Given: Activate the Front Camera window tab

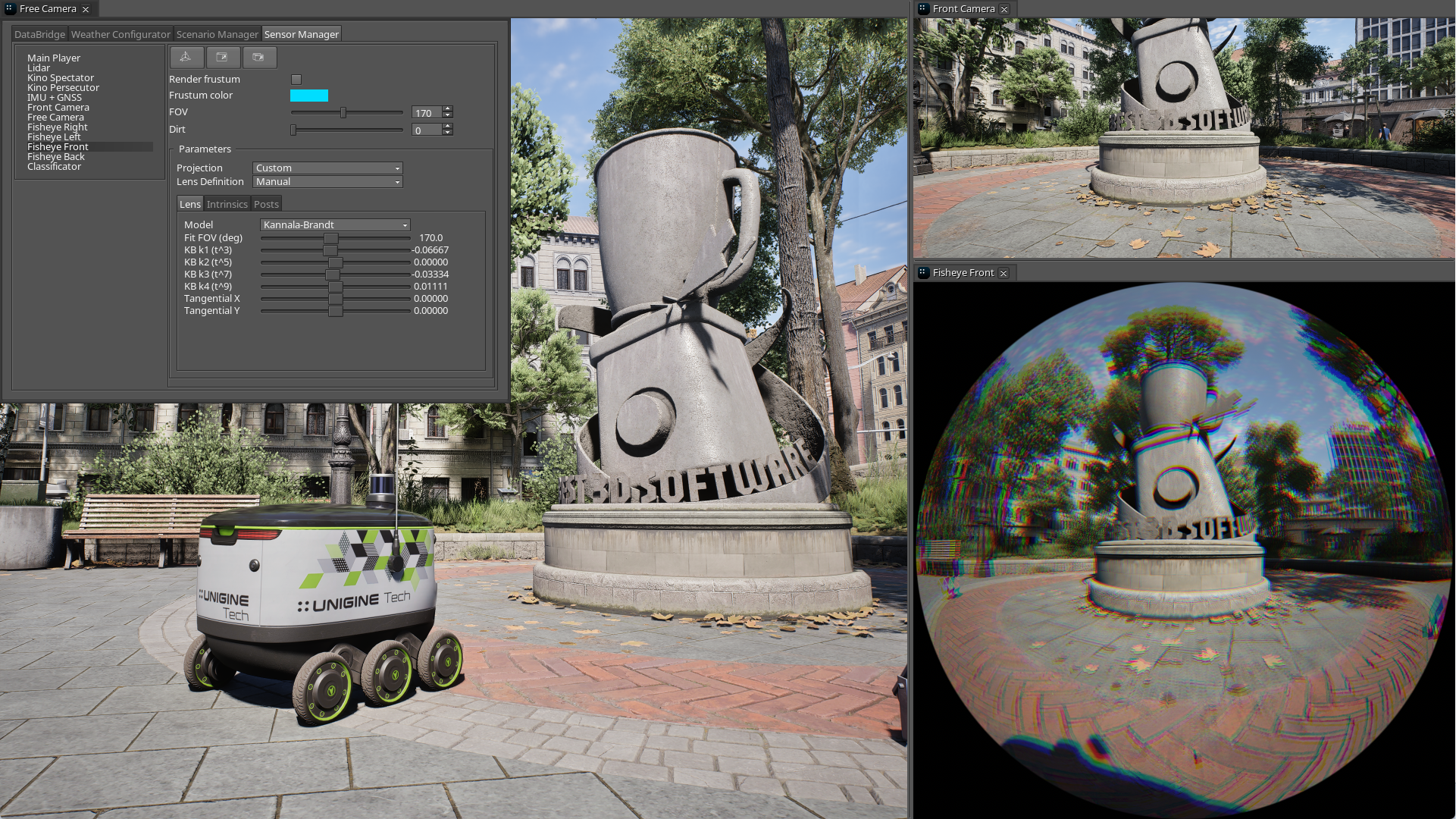Looking at the screenshot, I should tap(964, 9).
